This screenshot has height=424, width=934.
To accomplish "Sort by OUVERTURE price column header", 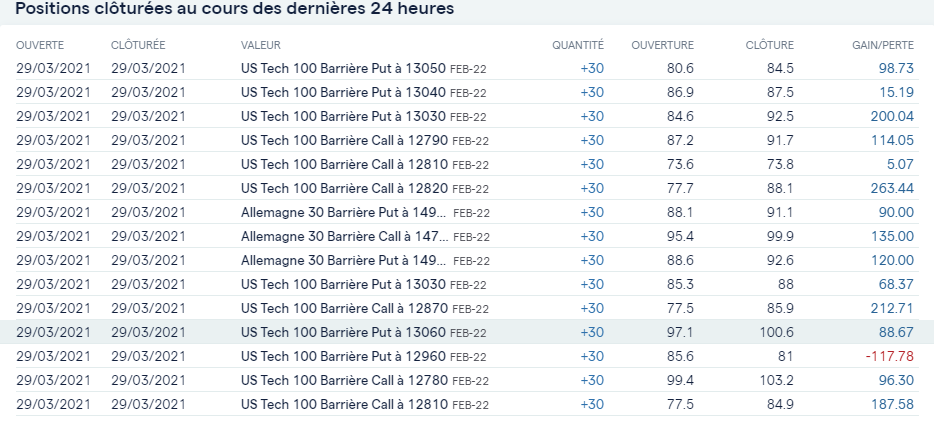I will pyautogui.click(x=662, y=45).
